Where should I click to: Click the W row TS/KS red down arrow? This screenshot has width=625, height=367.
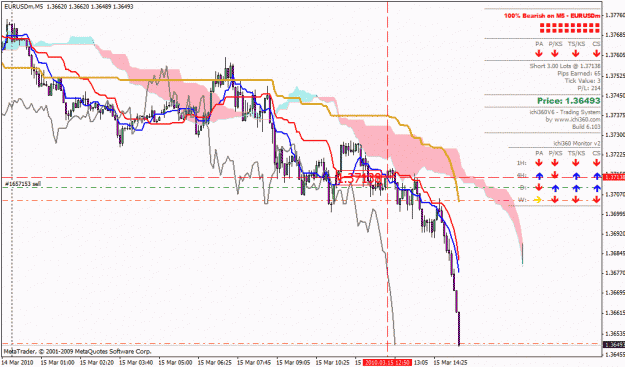tap(576, 200)
